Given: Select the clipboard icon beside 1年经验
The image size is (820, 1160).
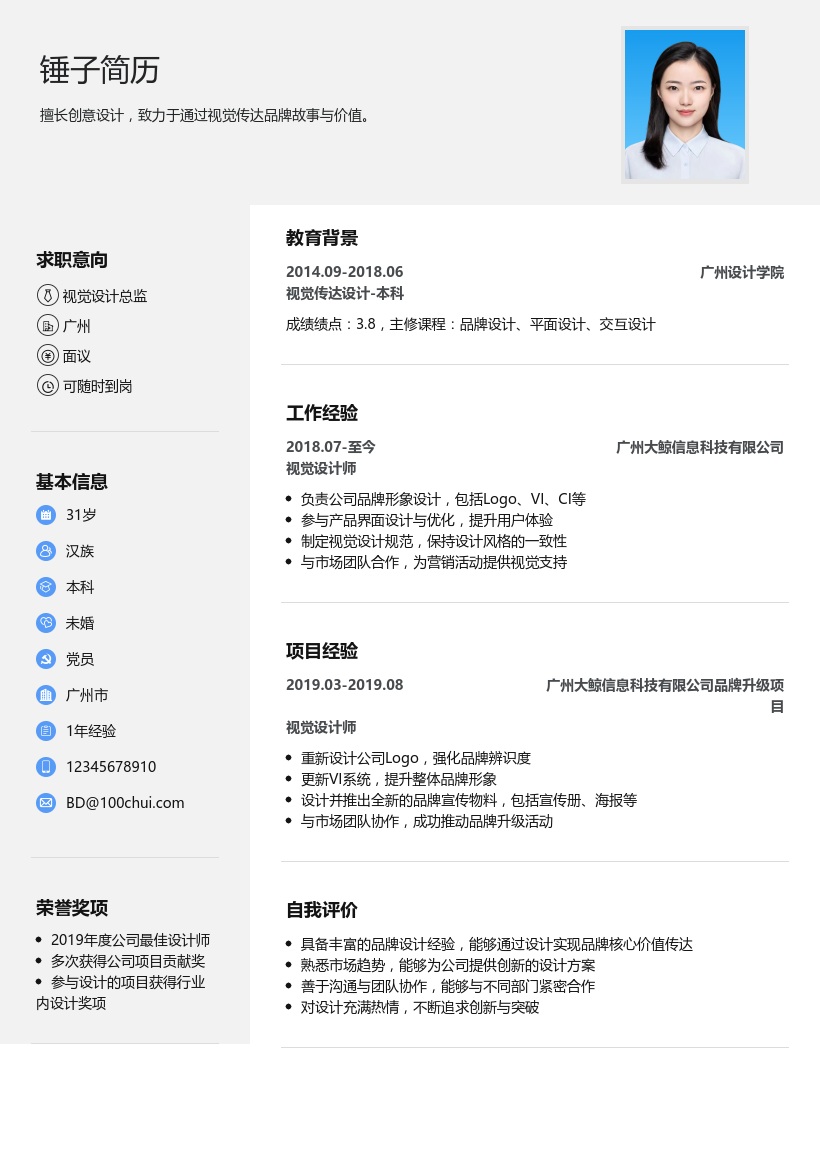Looking at the screenshot, I should (46, 730).
